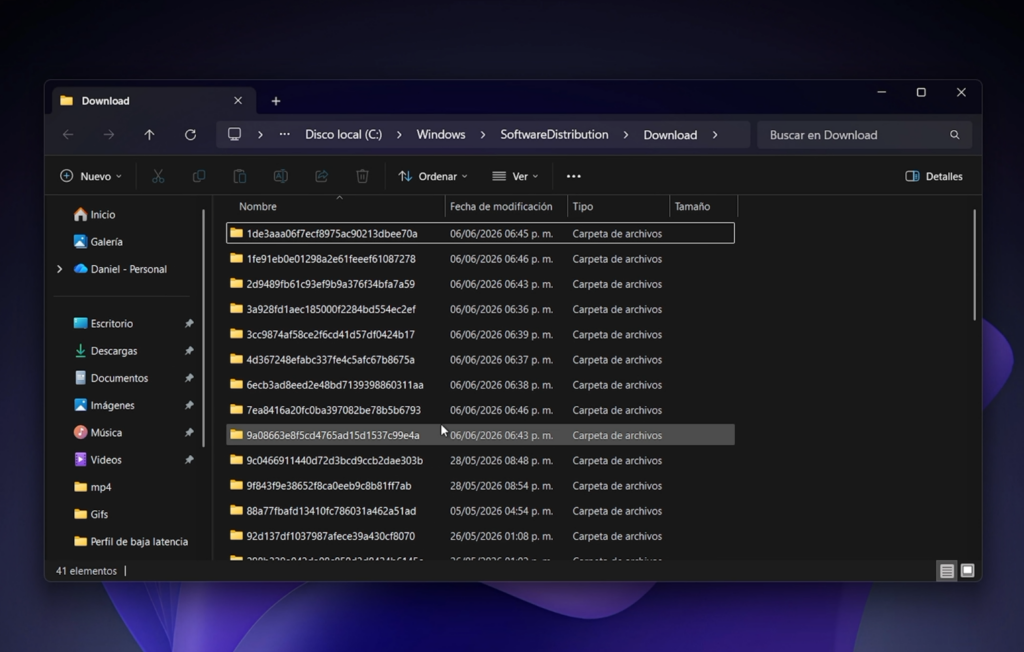
Task: Unpin Videos using its pin icon
Action: 189,460
